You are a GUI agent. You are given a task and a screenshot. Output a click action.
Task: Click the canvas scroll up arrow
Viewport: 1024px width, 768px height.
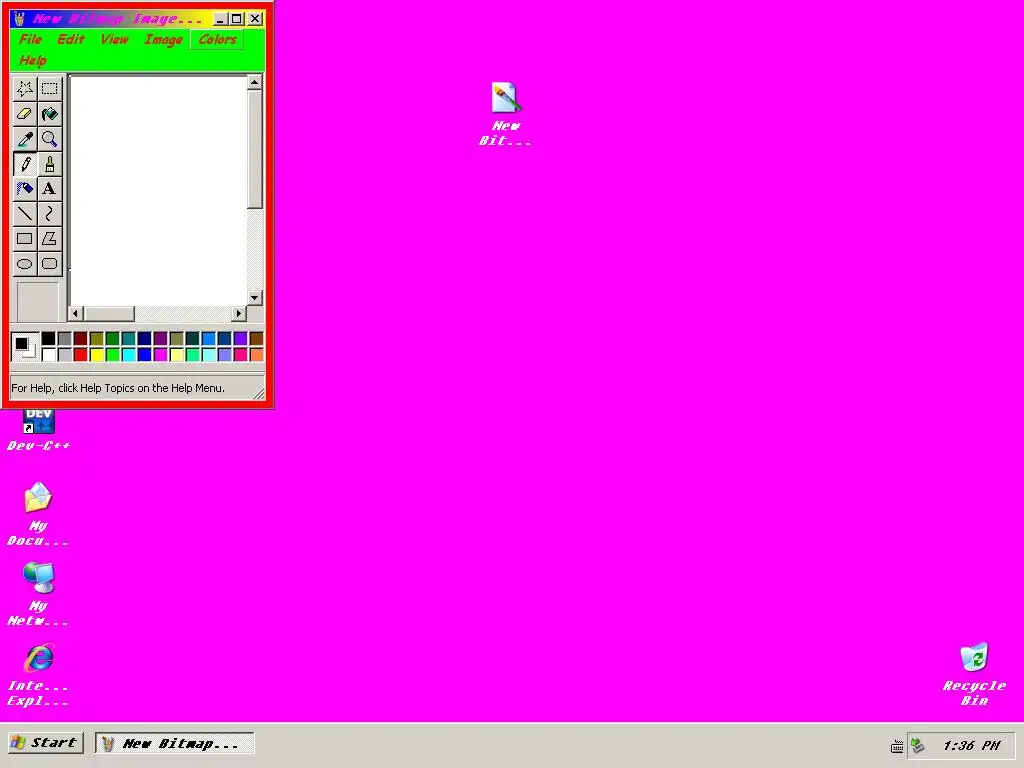click(x=255, y=82)
